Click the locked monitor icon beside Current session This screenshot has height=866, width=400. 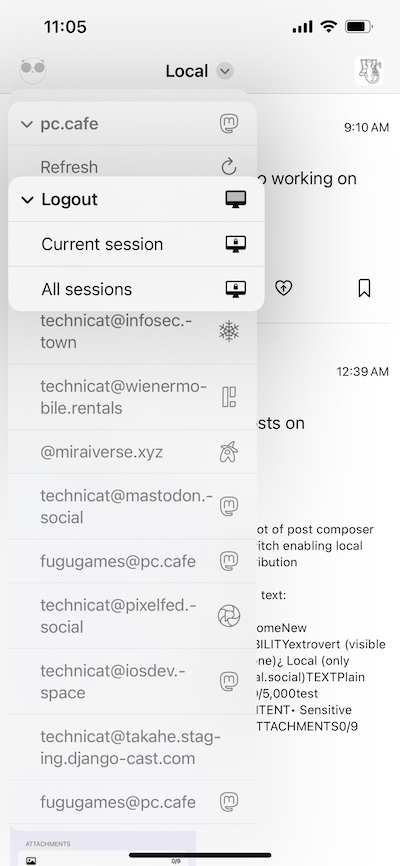[236, 244]
